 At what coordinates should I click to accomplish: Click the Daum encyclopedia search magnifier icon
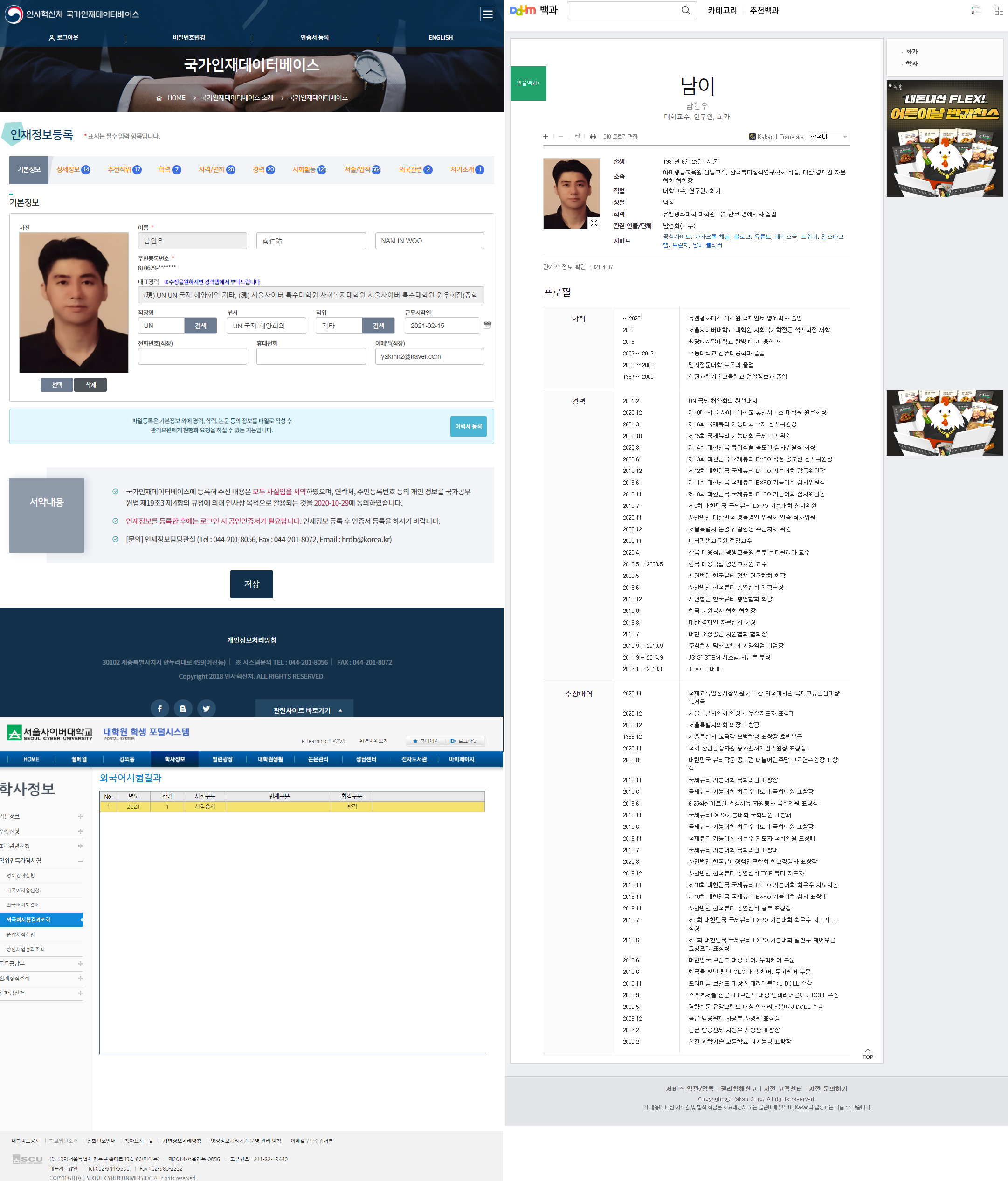(685, 10)
